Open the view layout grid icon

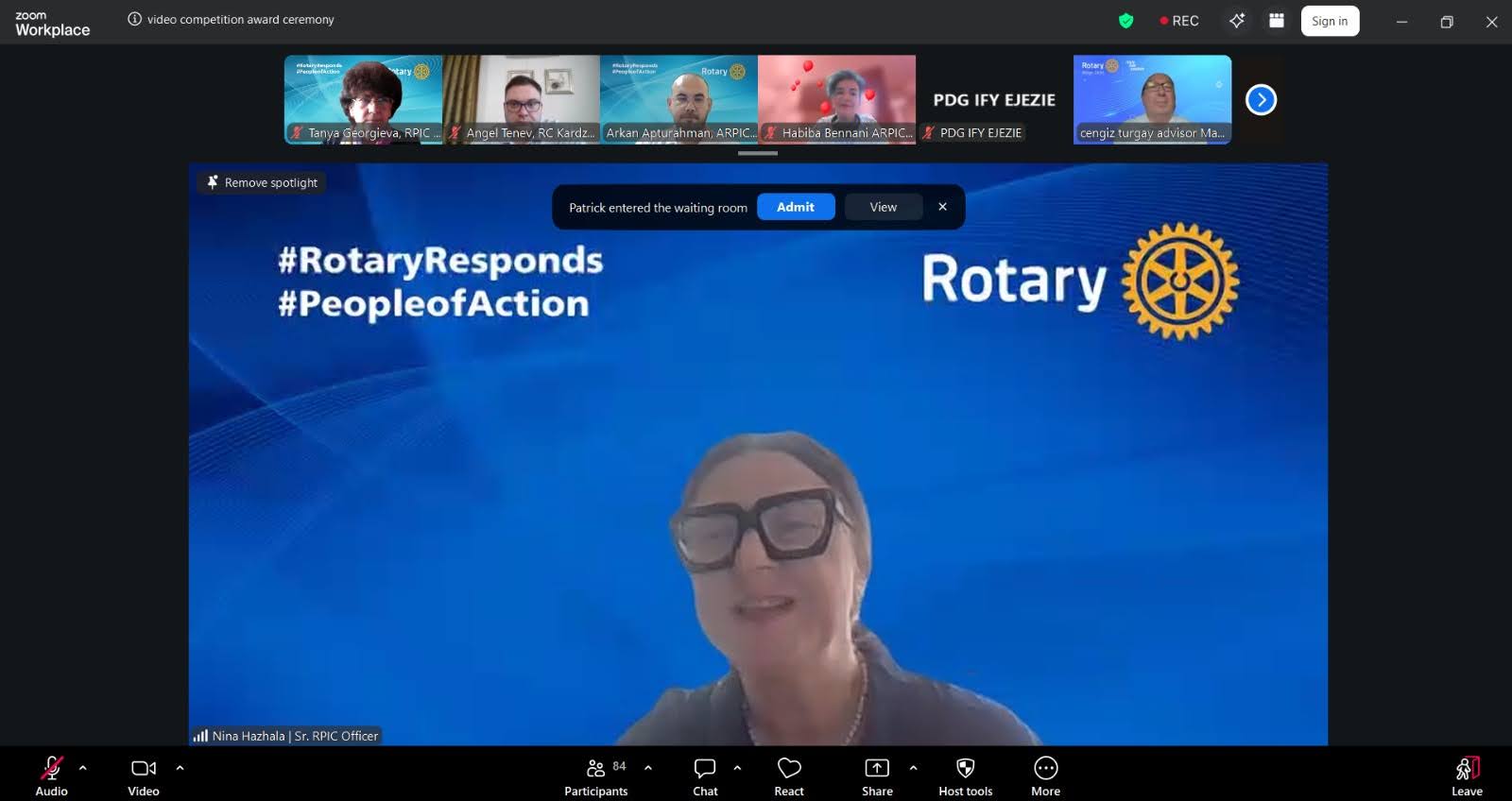click(1276, 21)
